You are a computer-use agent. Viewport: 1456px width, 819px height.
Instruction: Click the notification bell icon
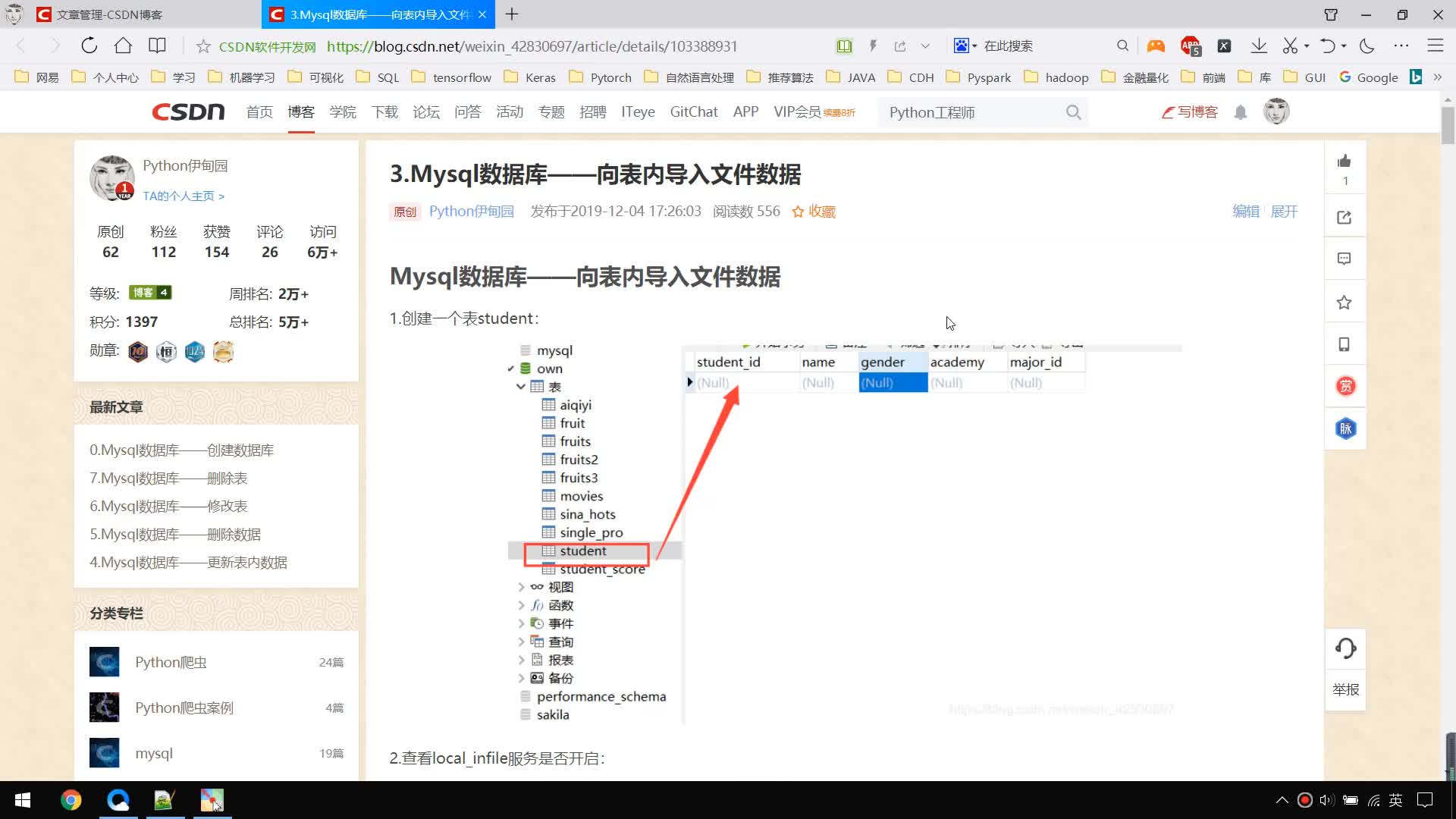1241,112
